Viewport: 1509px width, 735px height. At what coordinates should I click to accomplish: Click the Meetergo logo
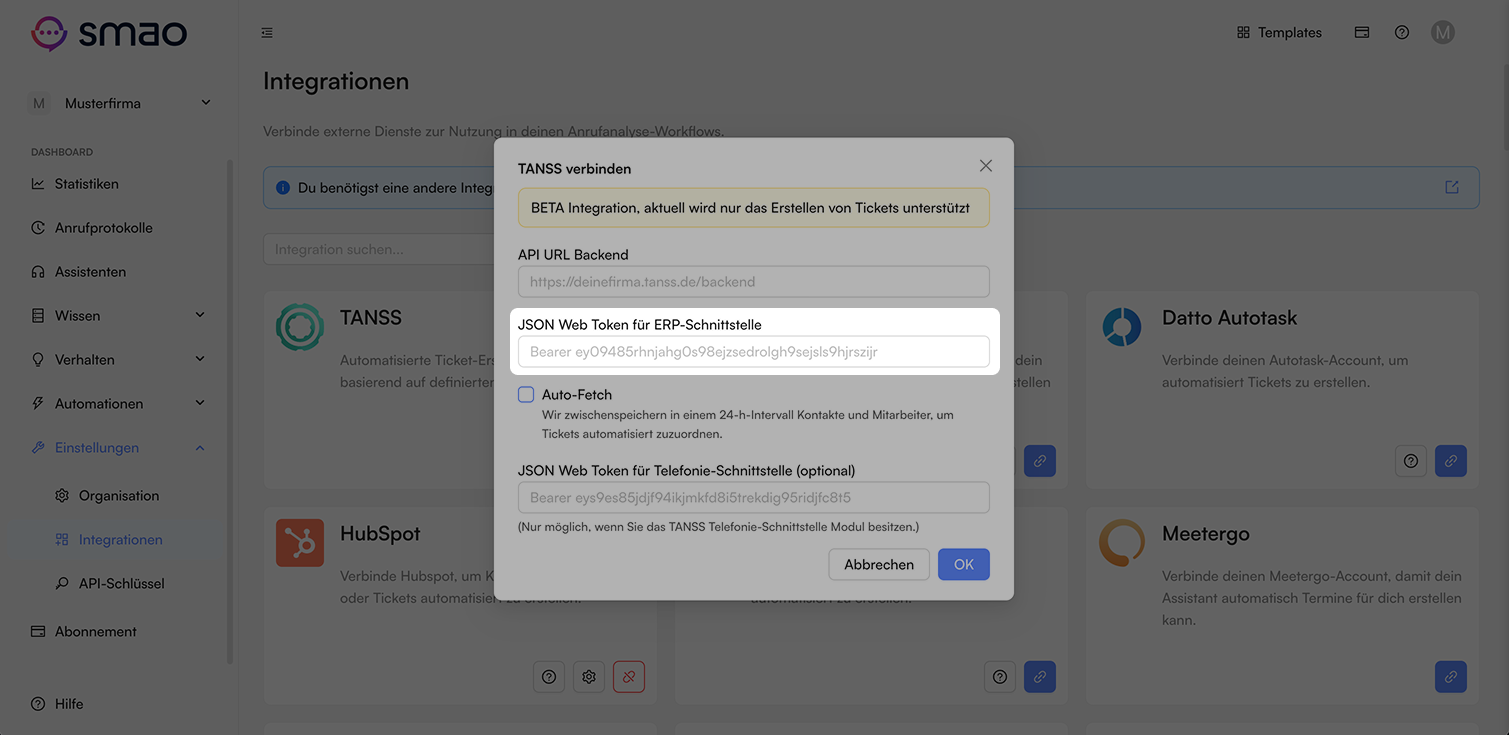click(1122, 543)
